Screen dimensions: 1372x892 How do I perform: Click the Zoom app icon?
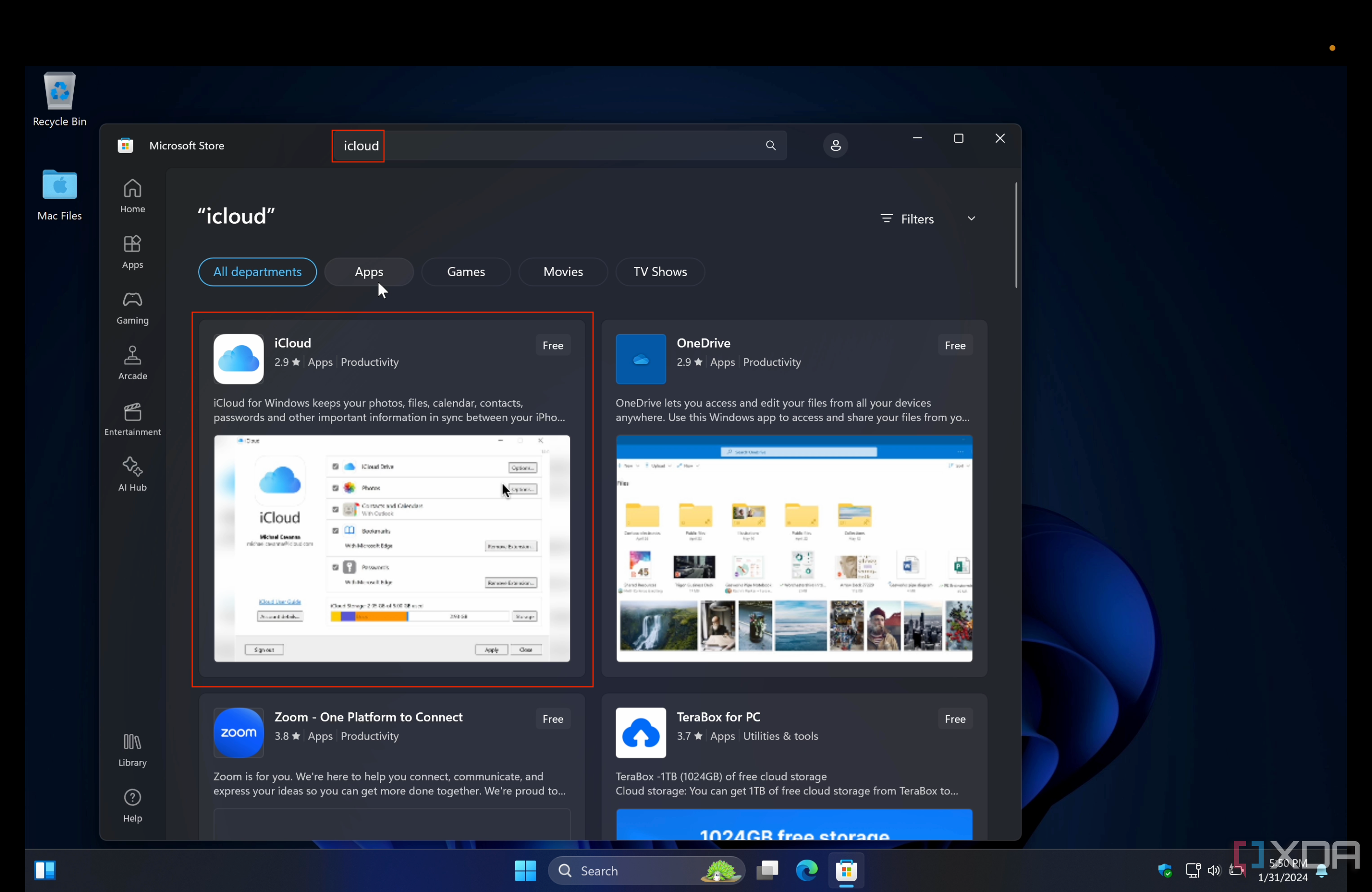click(x=237, y=731)
